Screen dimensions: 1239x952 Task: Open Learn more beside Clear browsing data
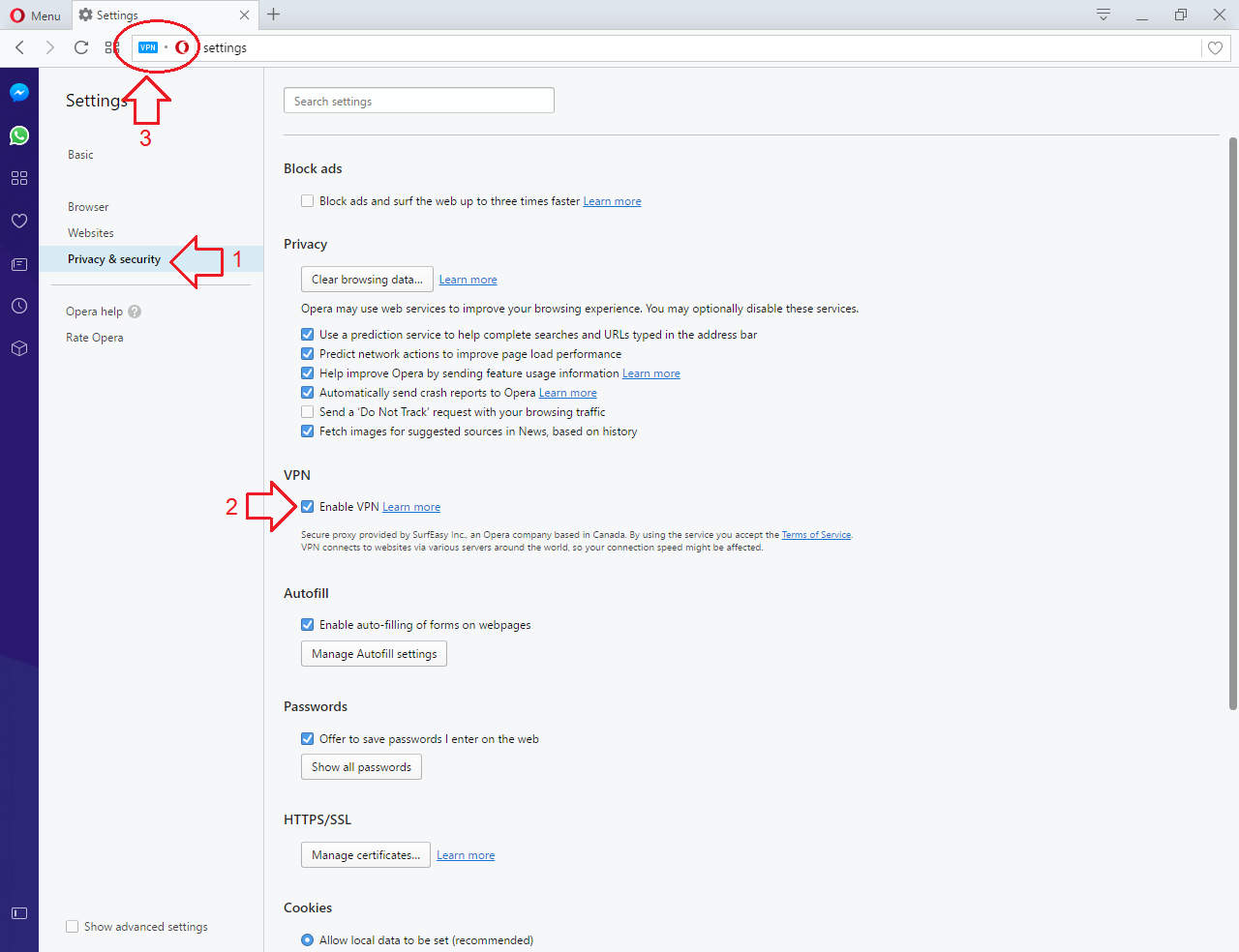click(468, 280)
